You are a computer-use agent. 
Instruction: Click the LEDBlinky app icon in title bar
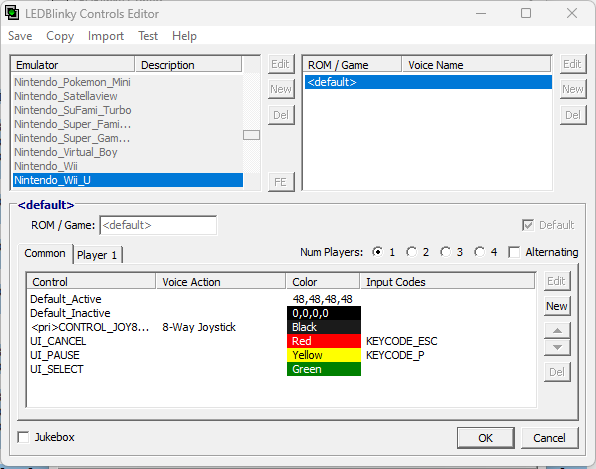(12, 13)
